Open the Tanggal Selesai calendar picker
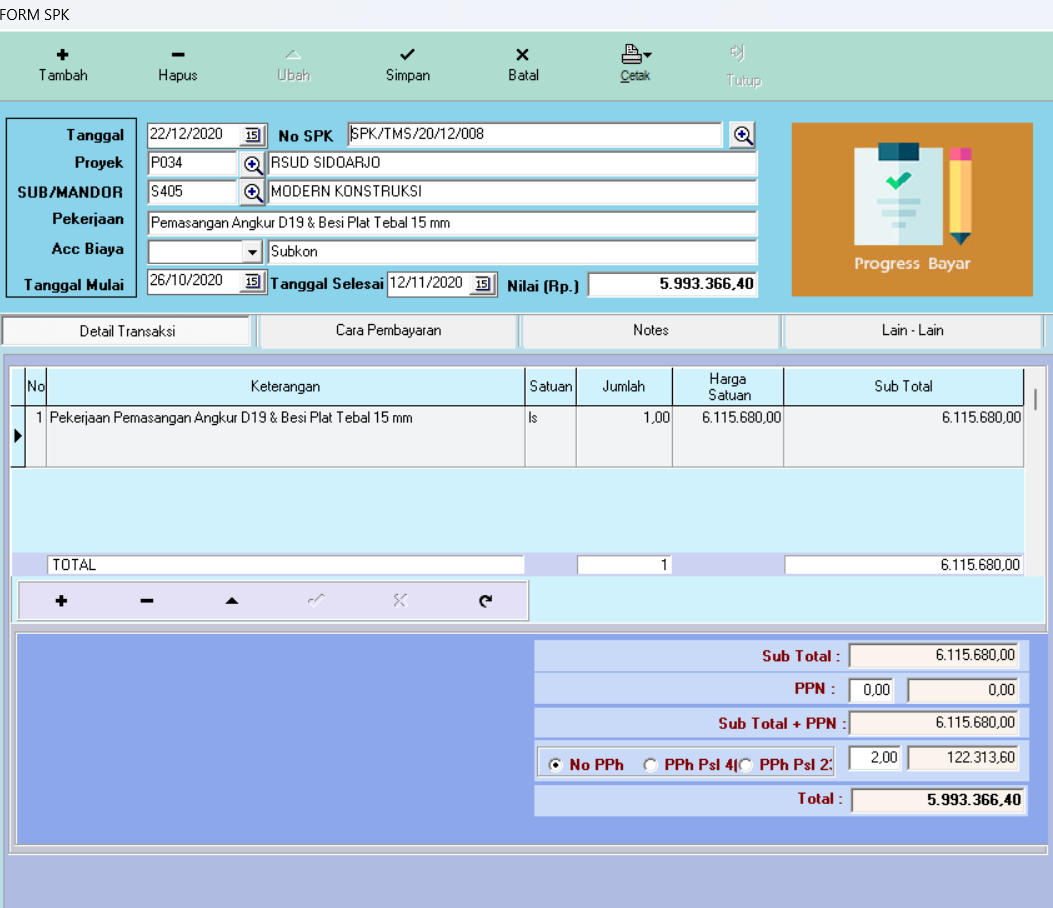Image resolution: width=1053 pixels, height=908 pixels. pos(482,284)
